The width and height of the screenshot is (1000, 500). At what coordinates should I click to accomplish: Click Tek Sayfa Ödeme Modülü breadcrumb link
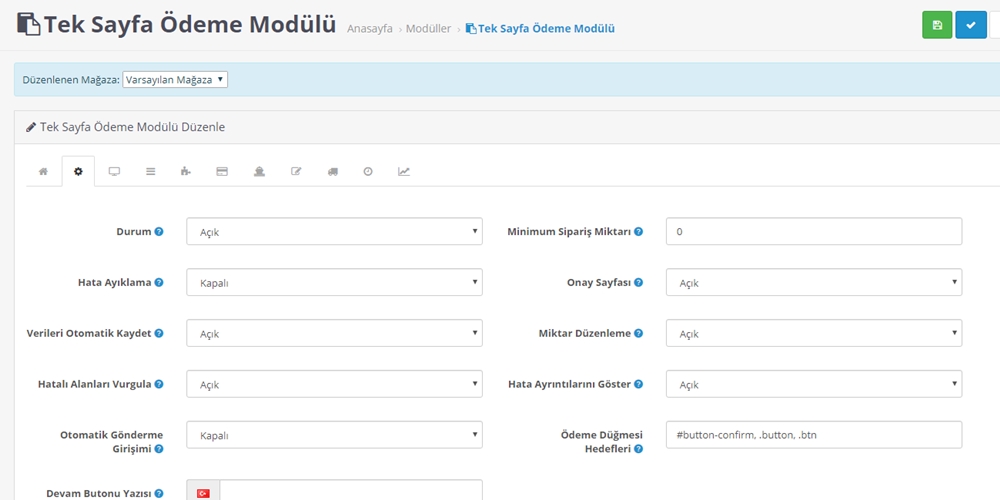[540, 29]
